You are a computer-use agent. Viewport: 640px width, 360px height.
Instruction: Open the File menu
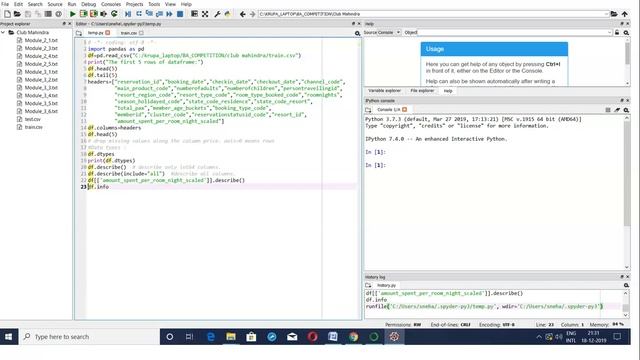5,4
